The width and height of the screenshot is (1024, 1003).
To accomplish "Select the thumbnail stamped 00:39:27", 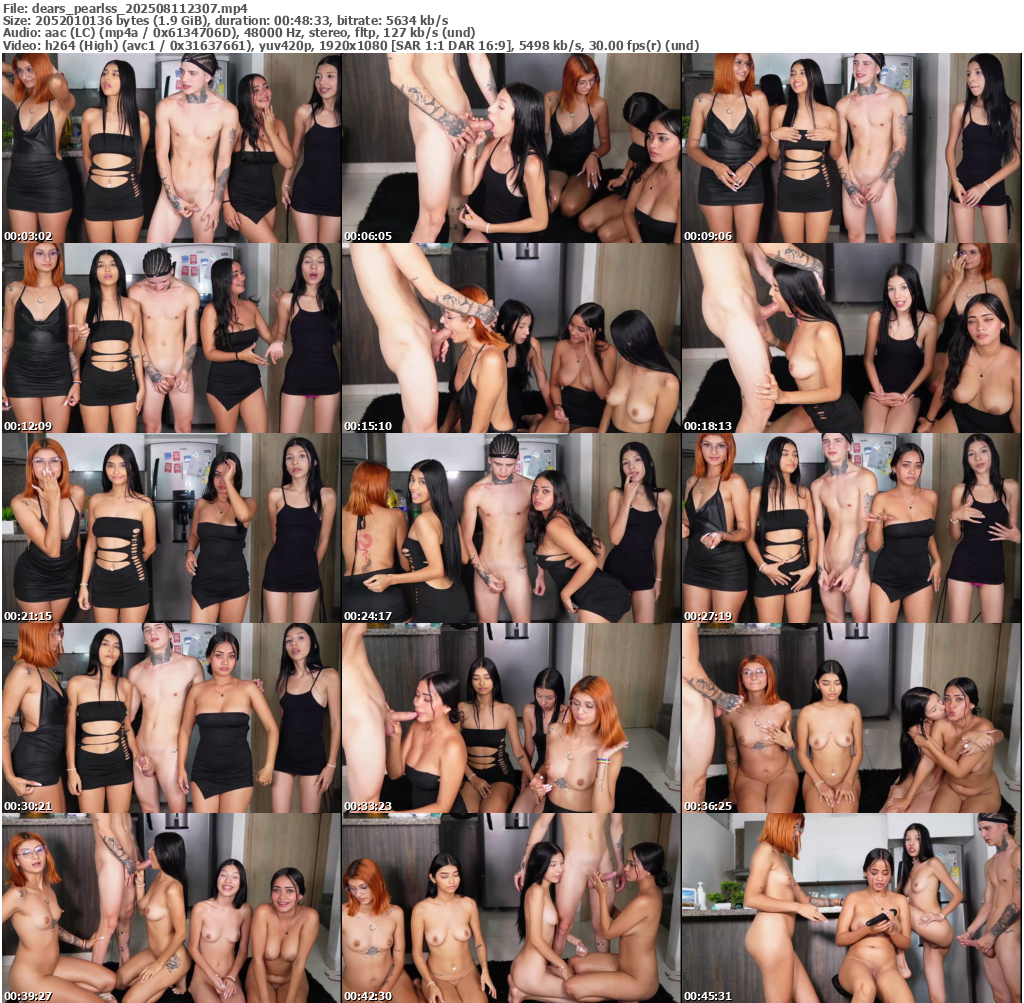I will tap(171, 908).
